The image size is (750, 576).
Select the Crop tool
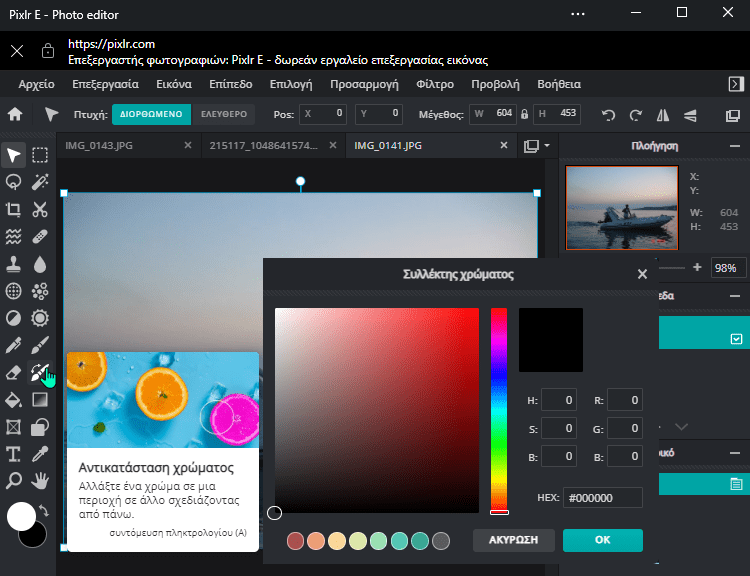14,209
